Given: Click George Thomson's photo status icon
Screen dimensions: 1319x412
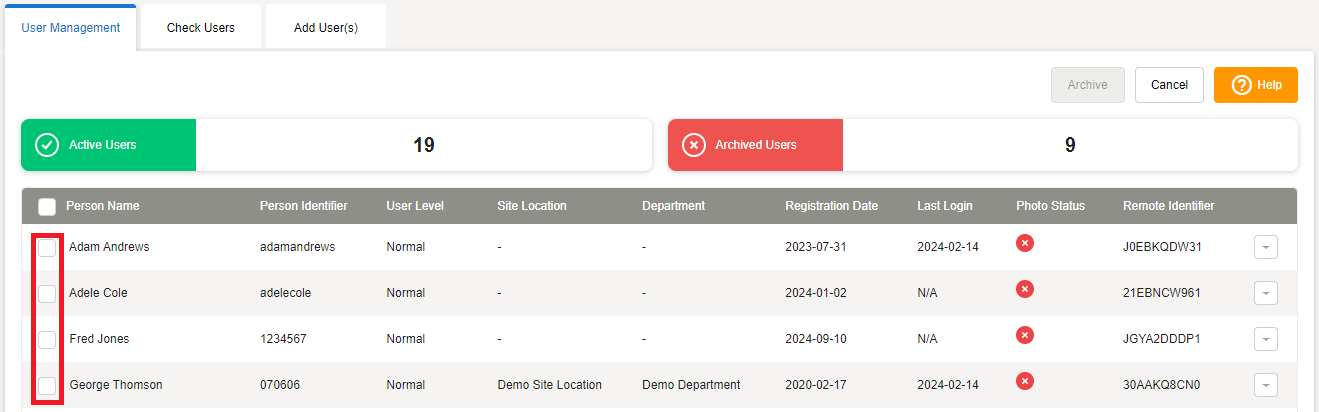Looking at the screenshot, I should point(1024,381).
